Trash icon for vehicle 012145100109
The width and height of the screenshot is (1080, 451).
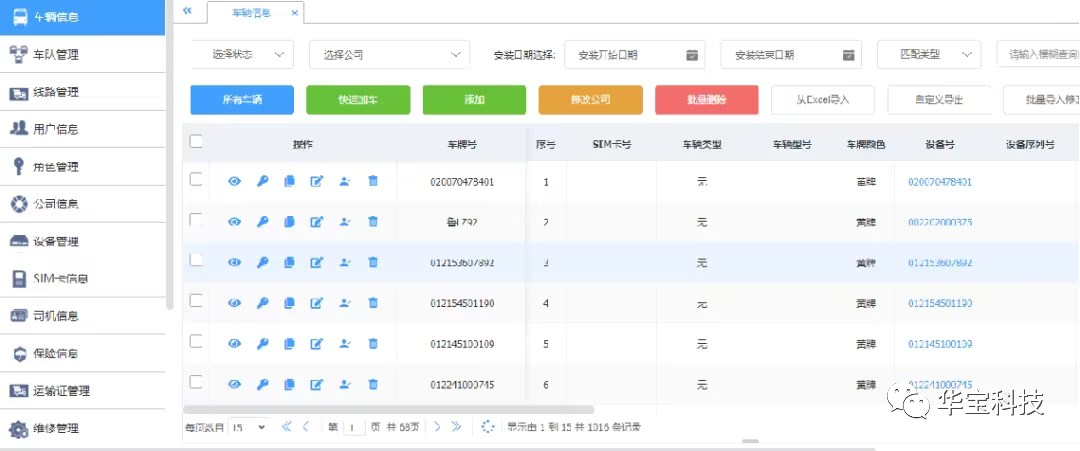373,344
